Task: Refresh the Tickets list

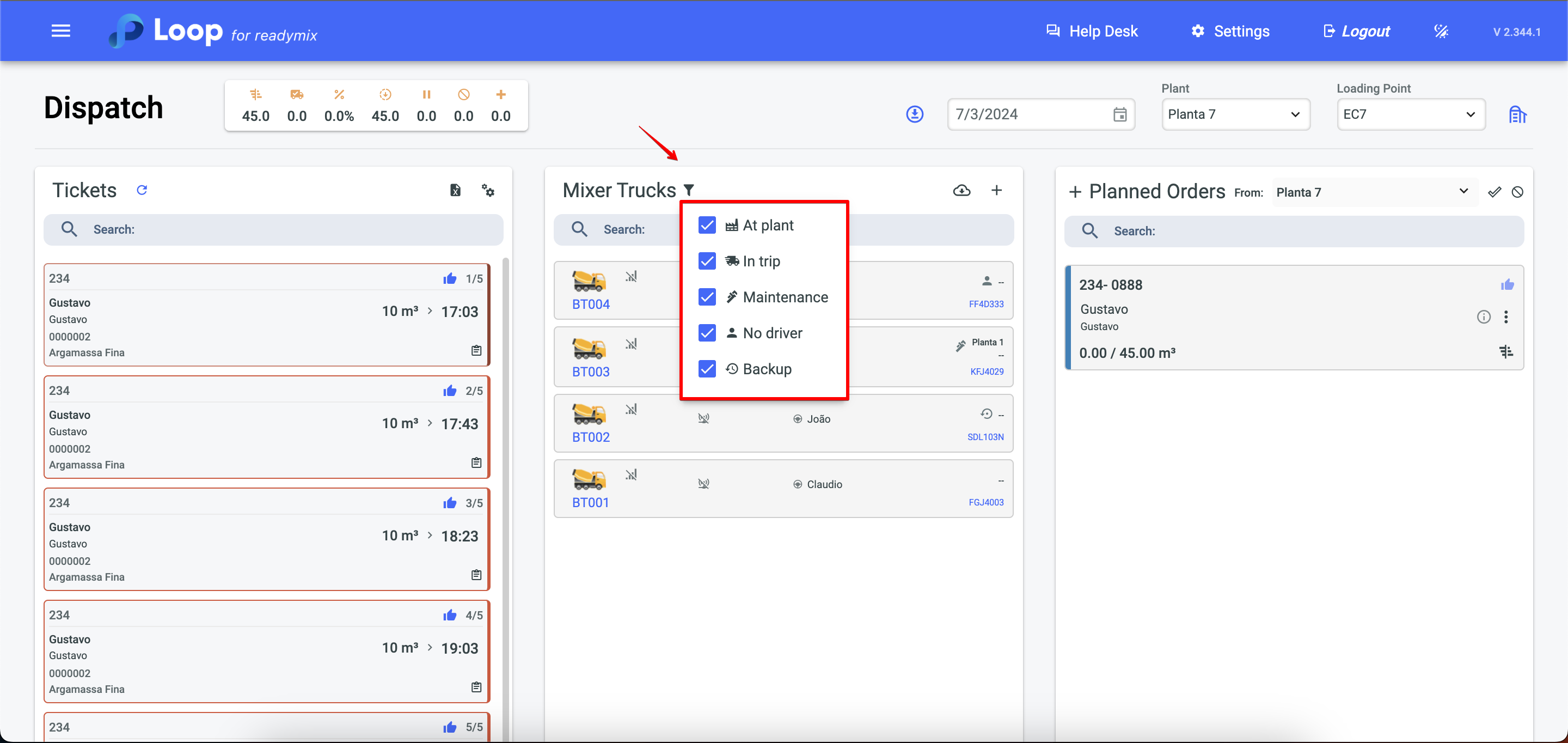Action: (x=142, y=190)
